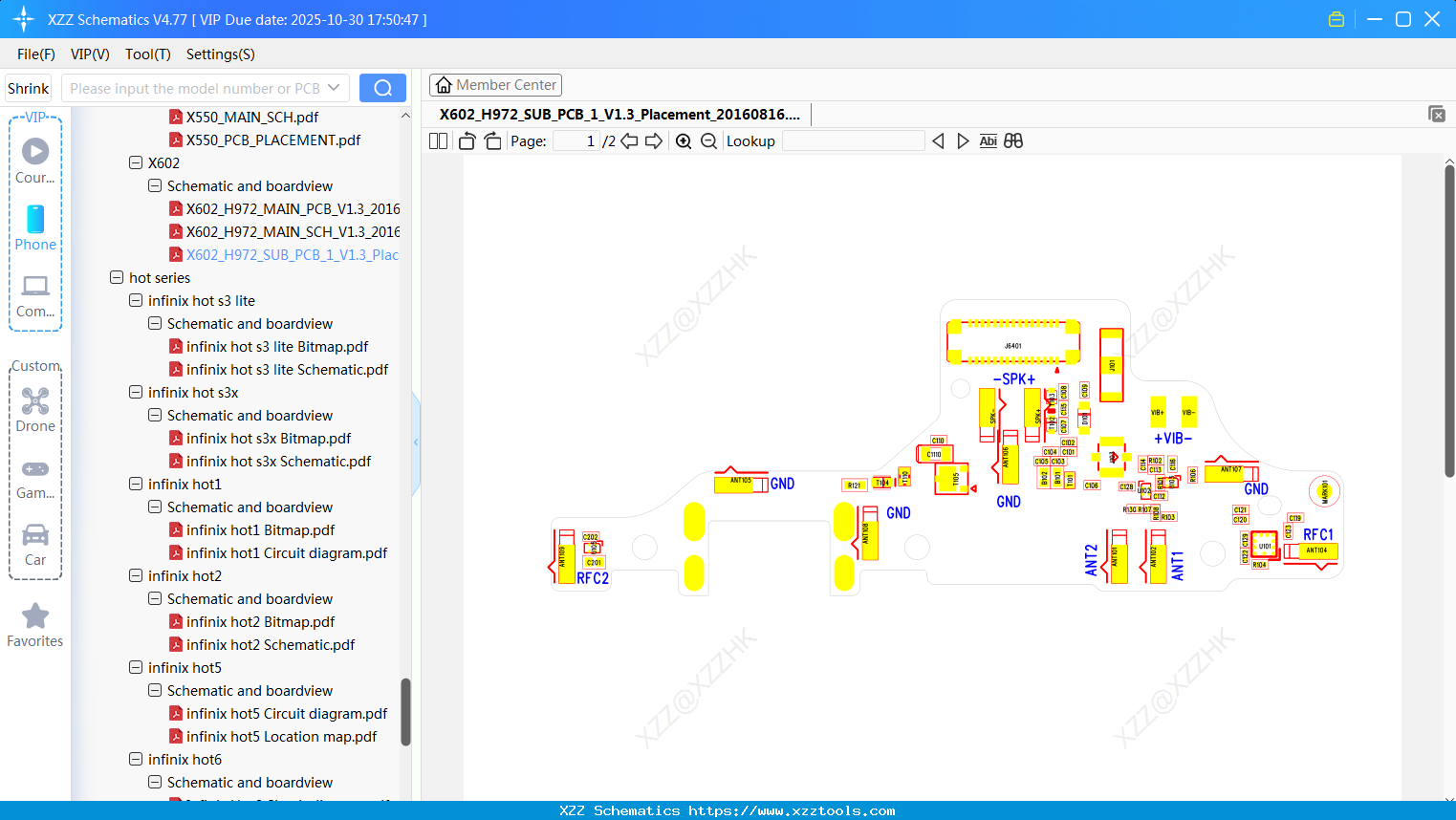1456x820 pixels.
Task: Click the blue search button
Action: click(x=382, y=88)
